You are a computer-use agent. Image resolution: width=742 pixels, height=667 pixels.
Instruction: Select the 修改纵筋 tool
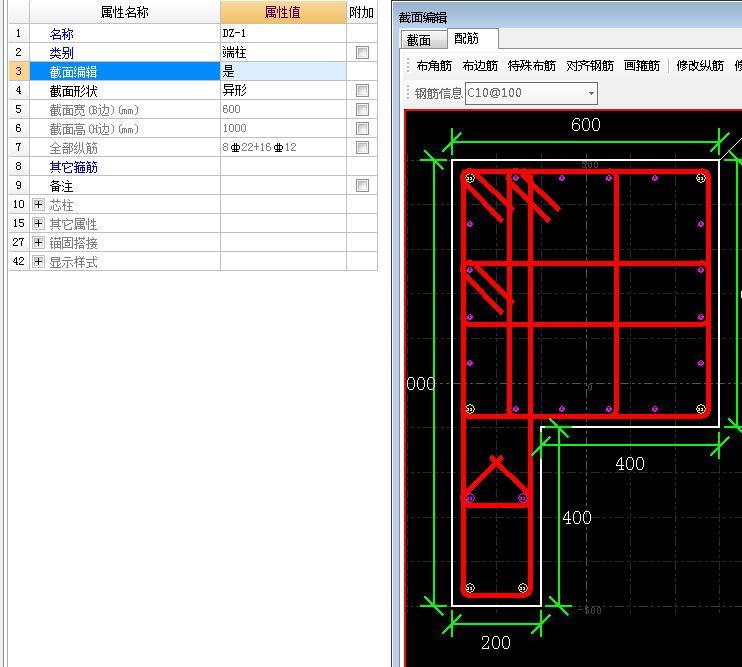coord(700,66)
